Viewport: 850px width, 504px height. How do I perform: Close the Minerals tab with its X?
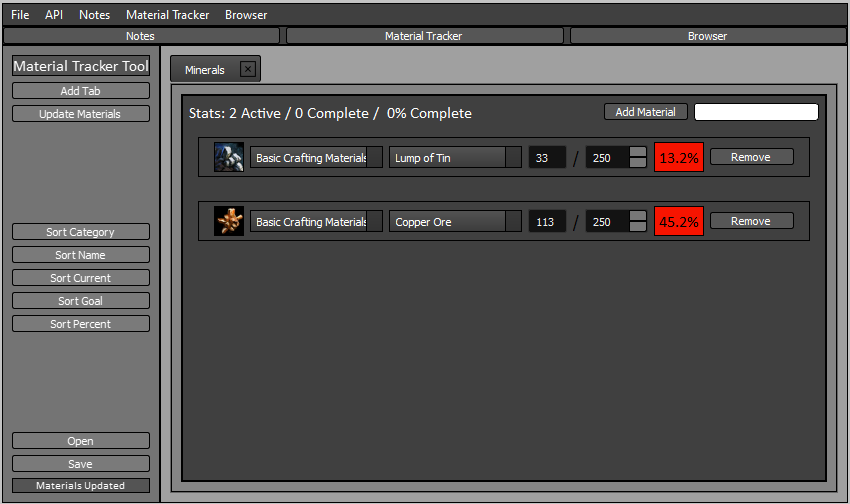[248, 70]
